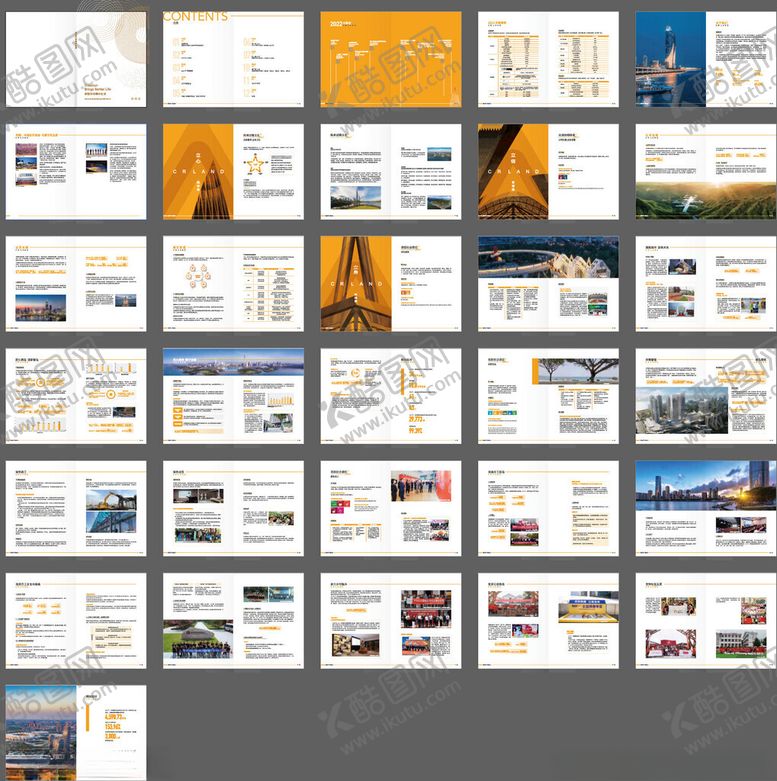This screenshot has width=777, height=781.
Task: Open the spread with group photo on lawn
Action: pyautogui.click(x=233, y=620)
